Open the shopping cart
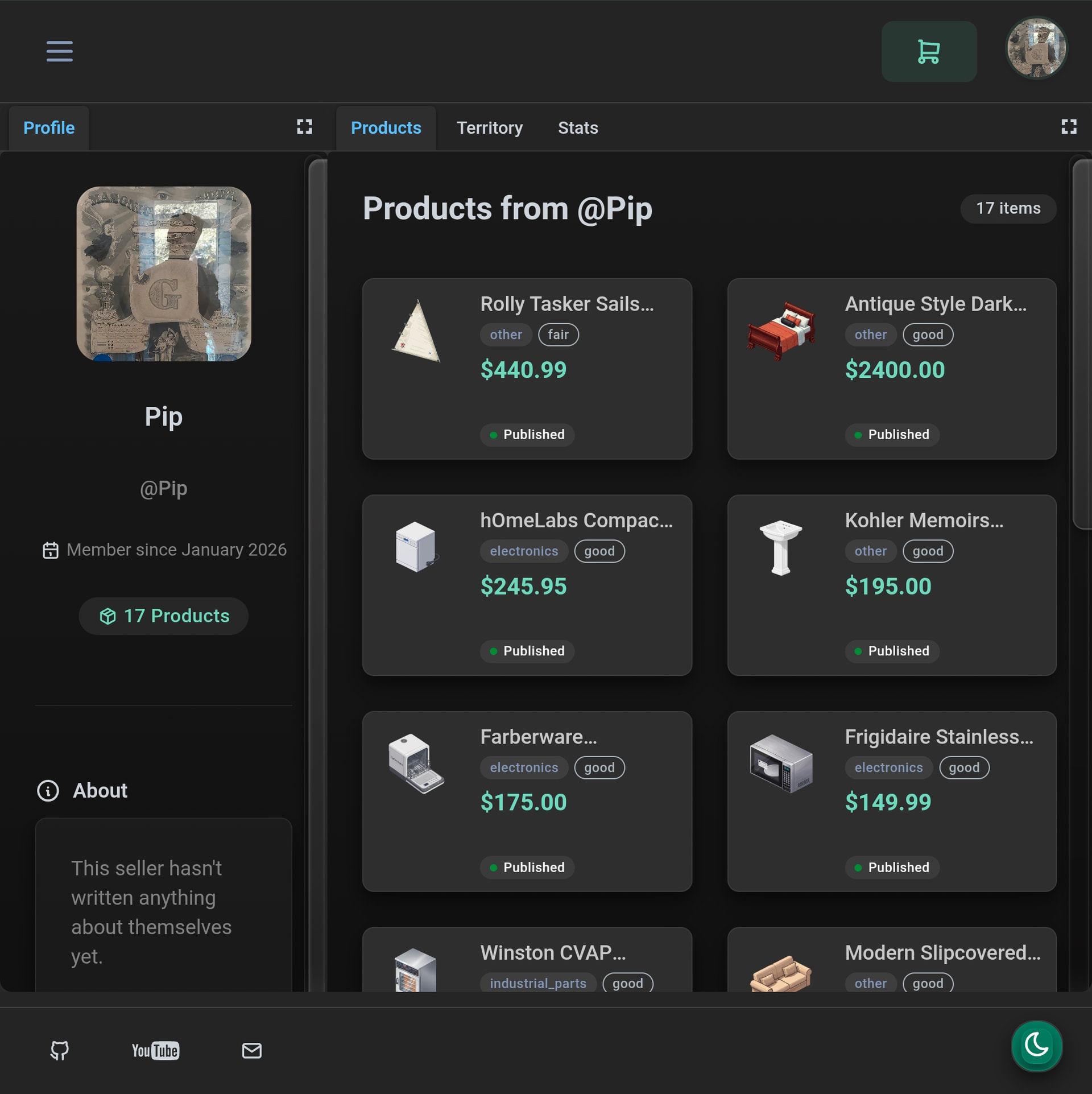 928,51
